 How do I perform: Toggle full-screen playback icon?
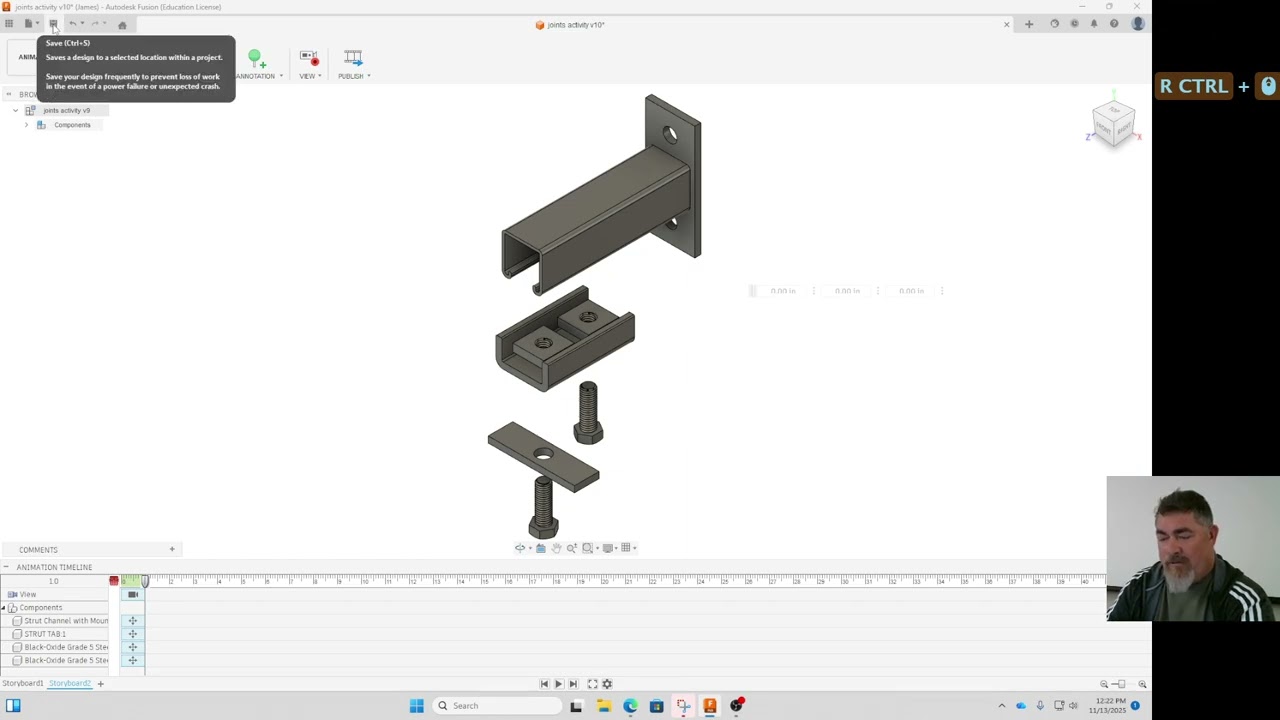click(592, 684)
